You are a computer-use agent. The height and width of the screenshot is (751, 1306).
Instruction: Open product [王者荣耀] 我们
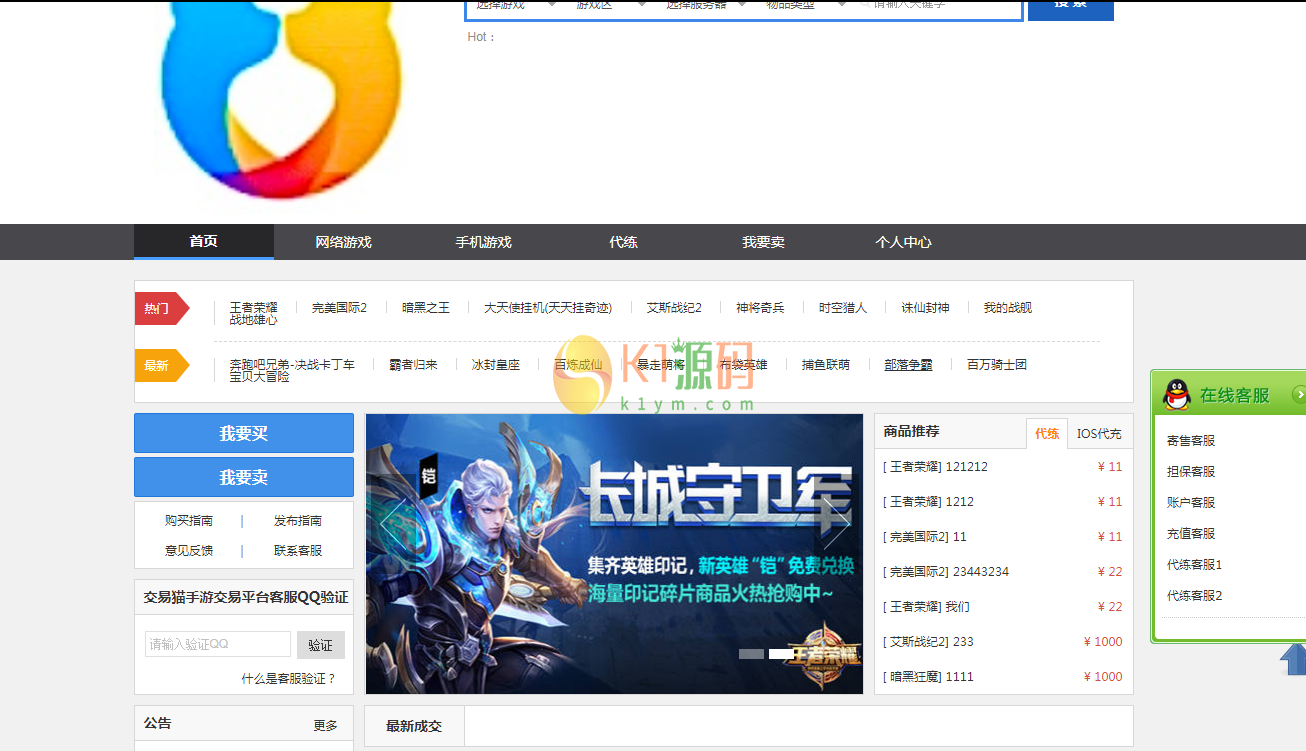click(x=926, y=607)
